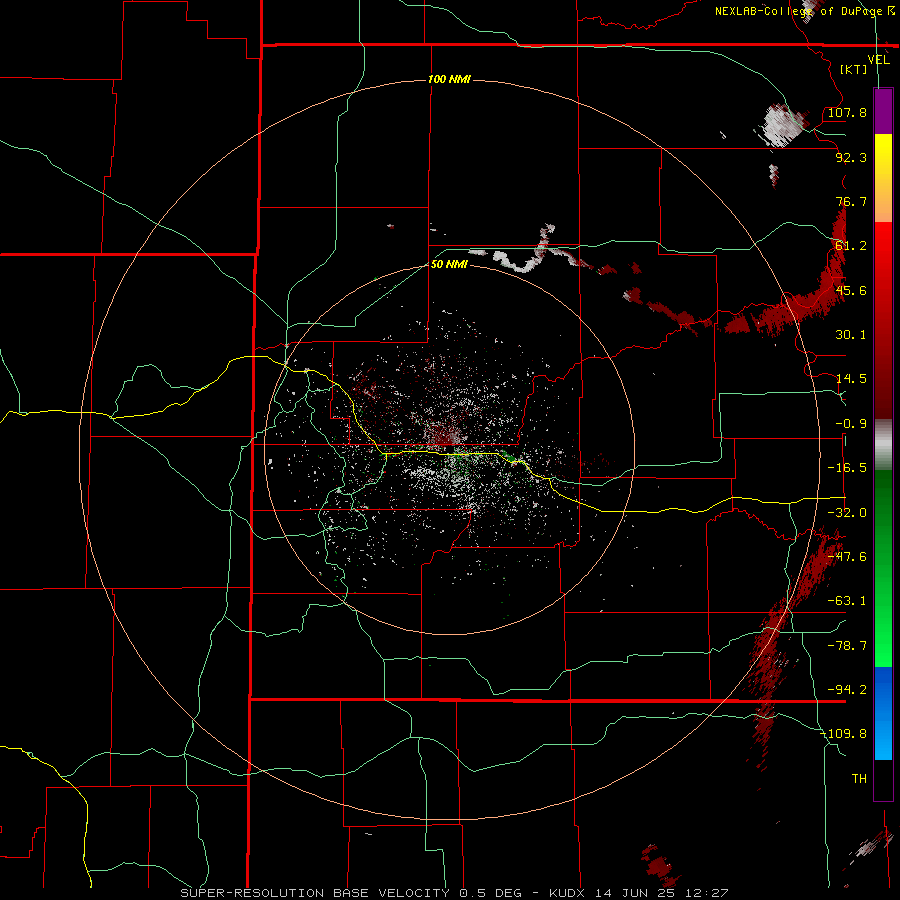The width and height of the screenshot is (900, 900).
Task: Click the 14.5 velocity scale value
Action: 851,379
